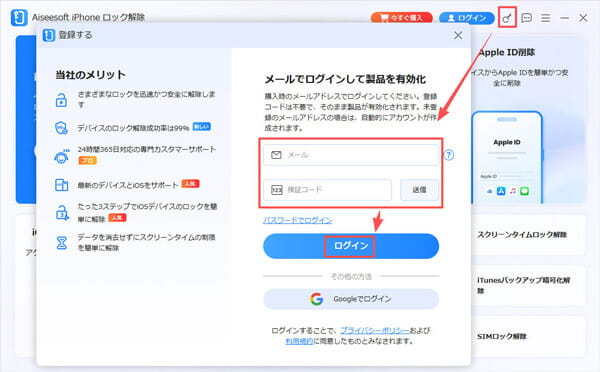Click text 24時間365日対応の専門カスタマーサポート

pos(147,149)
